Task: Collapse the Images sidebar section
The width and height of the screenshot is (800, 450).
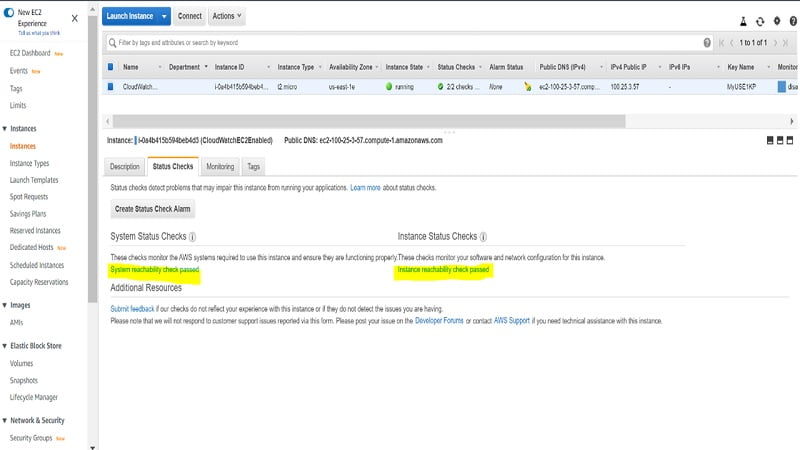Action: point(5,305)
